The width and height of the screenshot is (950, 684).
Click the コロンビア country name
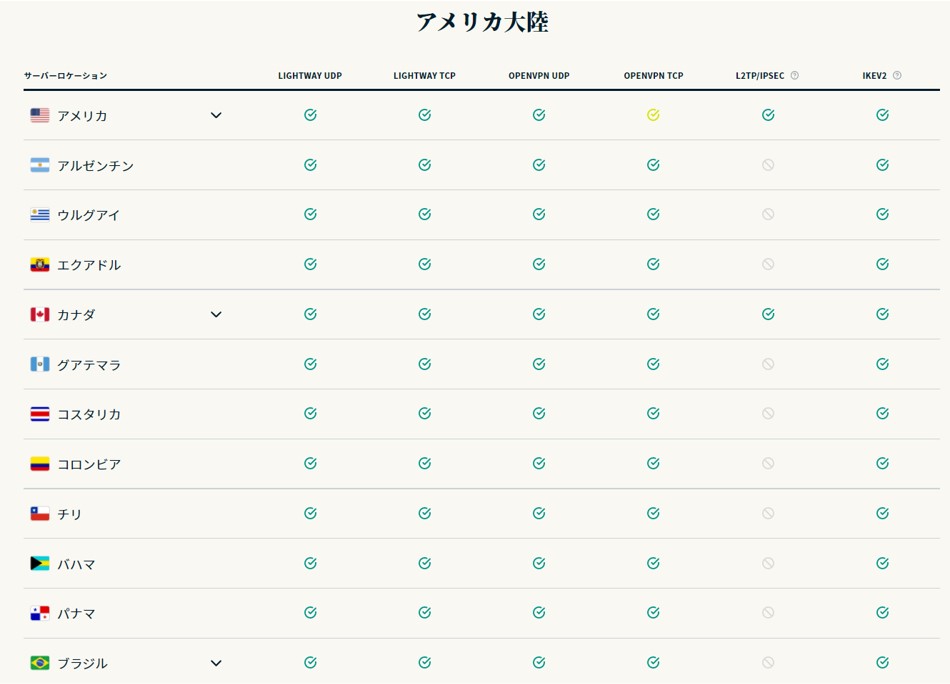89,465
